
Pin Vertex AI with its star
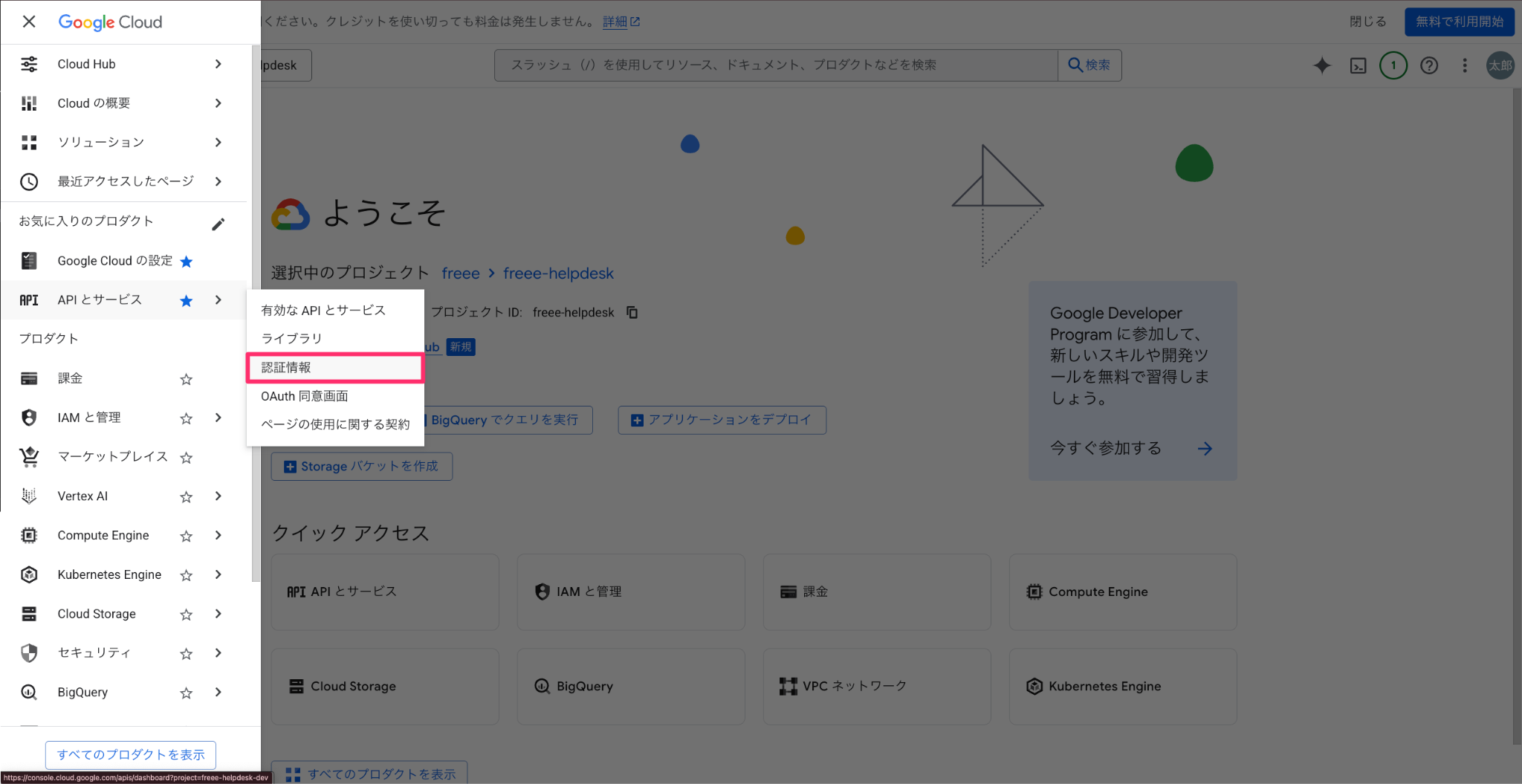pyautogui.click(x=187, y=496)
